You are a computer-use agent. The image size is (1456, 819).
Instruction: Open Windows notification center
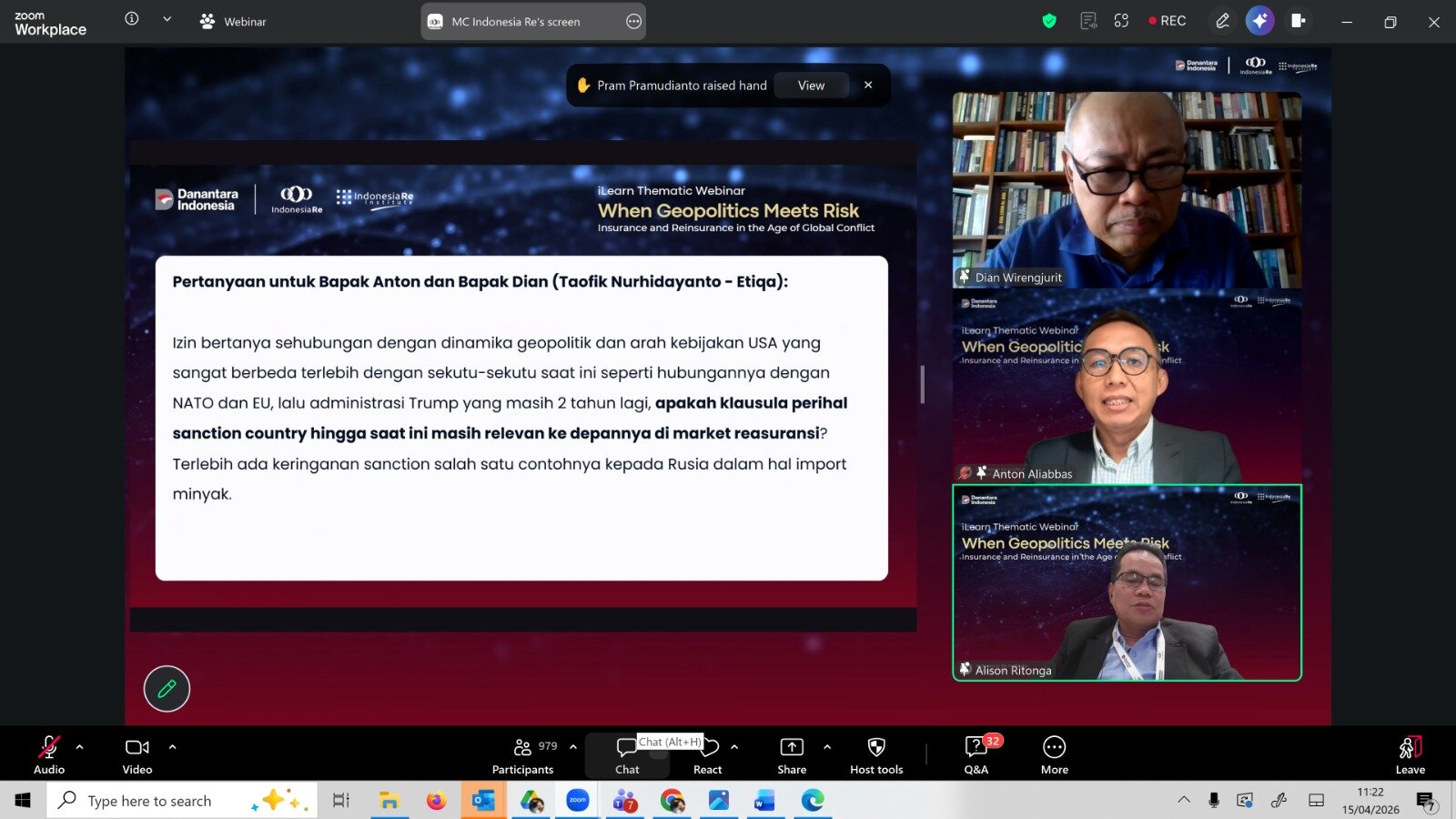coord(1426,801)
